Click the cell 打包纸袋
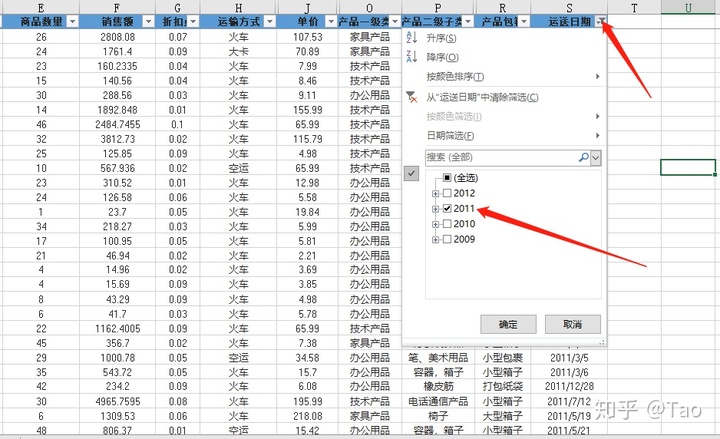 [x=503, y=386]
